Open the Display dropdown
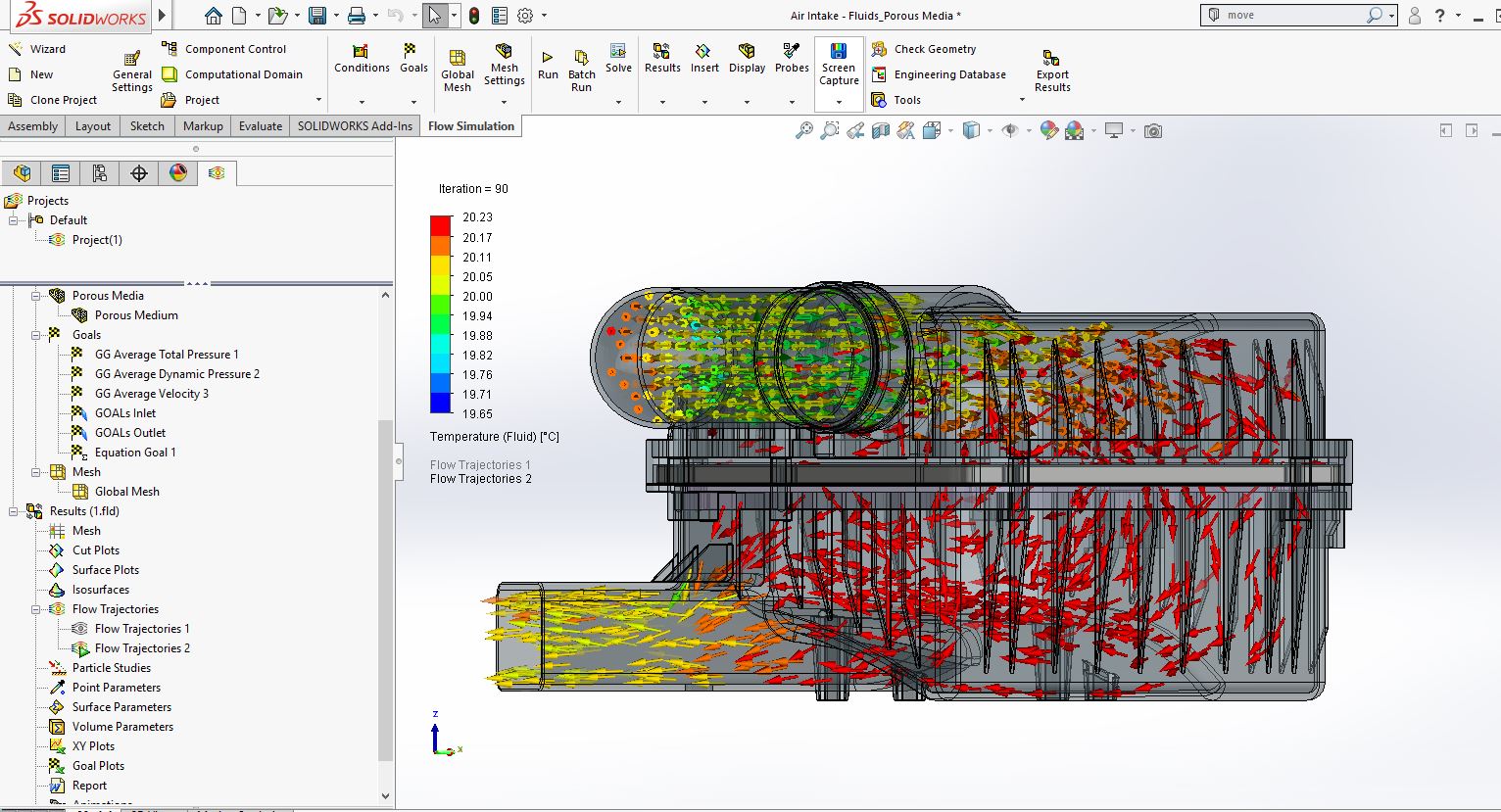Viewport: 1501px width, 812px height. coord(747,102)
